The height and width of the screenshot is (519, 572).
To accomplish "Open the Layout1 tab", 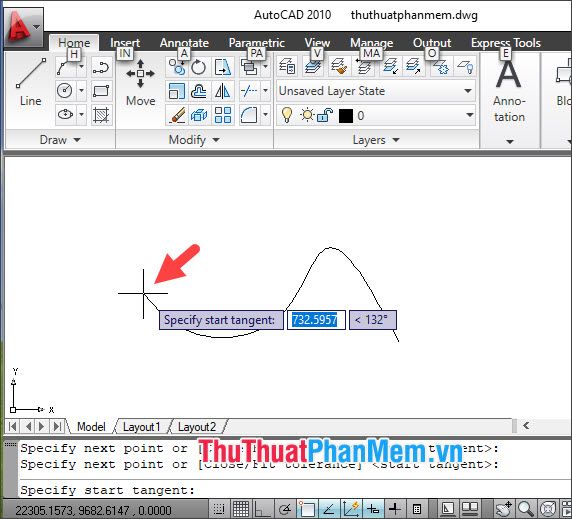I will (x=142, y=426).
